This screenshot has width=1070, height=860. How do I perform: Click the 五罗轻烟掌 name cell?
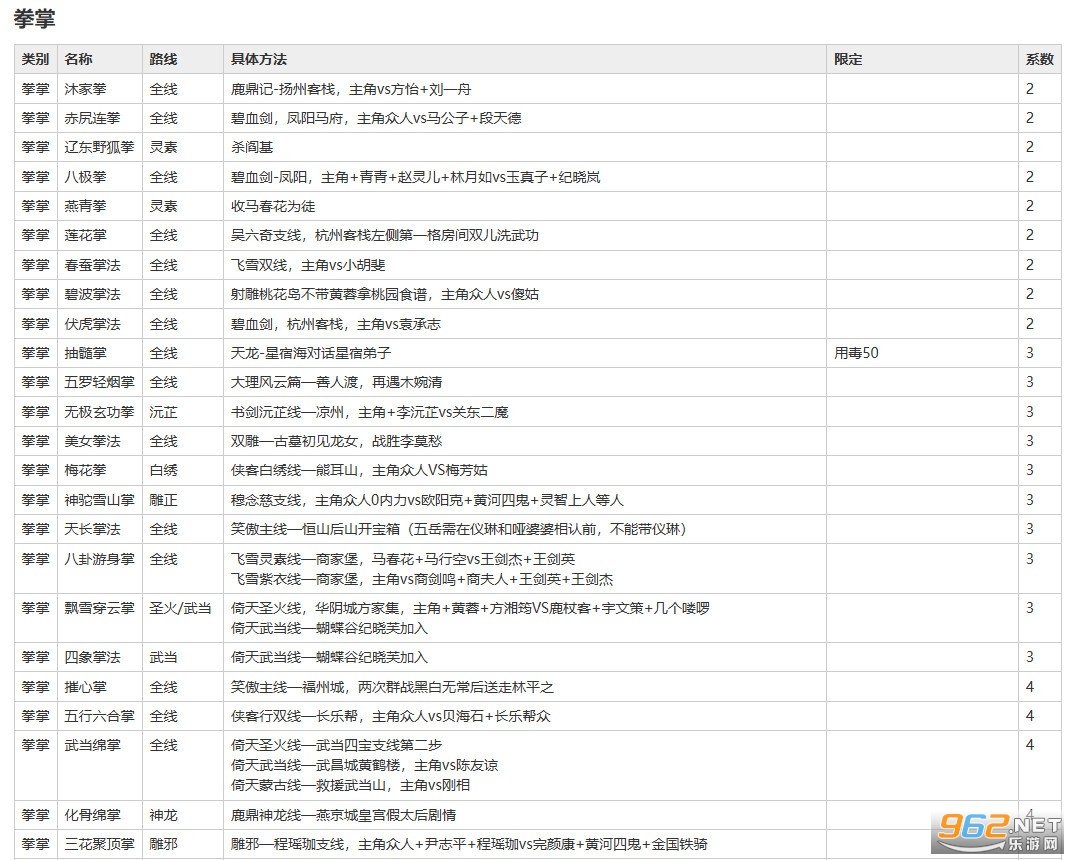pyautogui.click(x=100, y=382)
